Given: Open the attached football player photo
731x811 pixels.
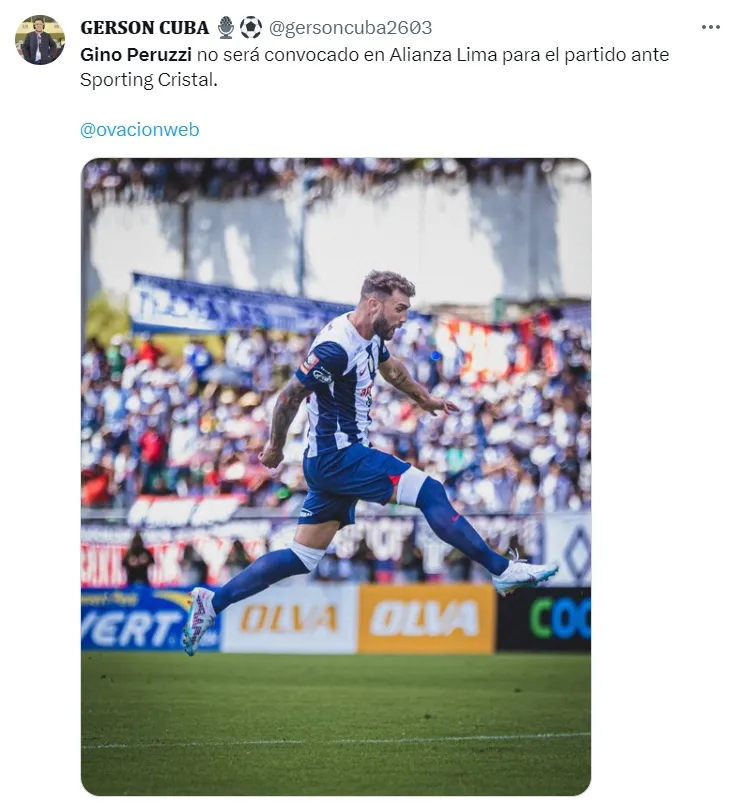Looking at the screenshot, I should [336, 476].
